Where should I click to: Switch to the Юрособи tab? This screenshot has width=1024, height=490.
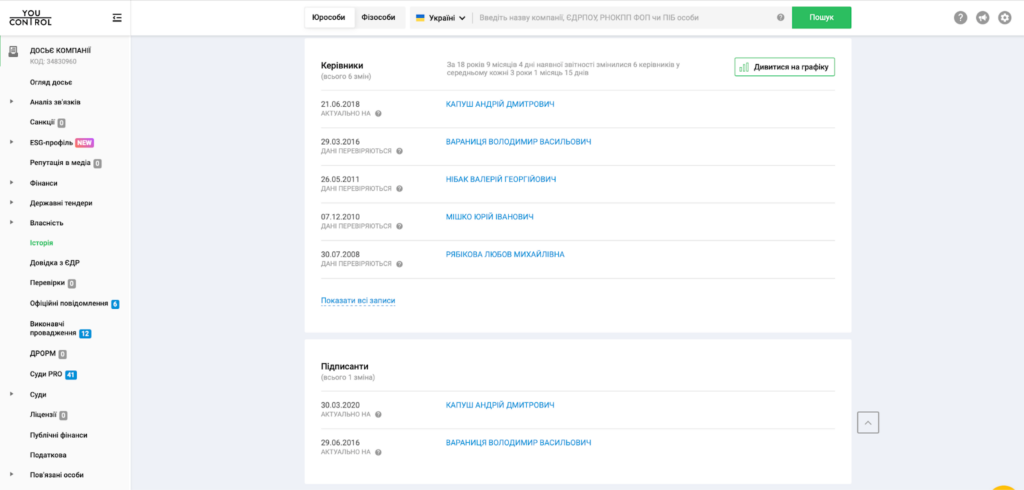[329, 18]
